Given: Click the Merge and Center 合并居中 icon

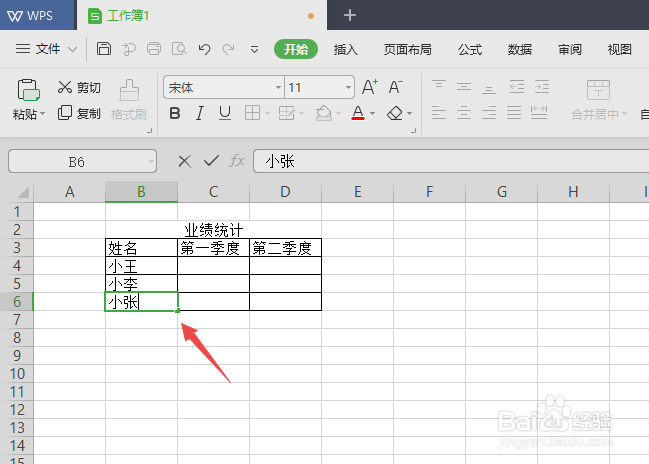Looking at the screenshot, I should [598, 89].
